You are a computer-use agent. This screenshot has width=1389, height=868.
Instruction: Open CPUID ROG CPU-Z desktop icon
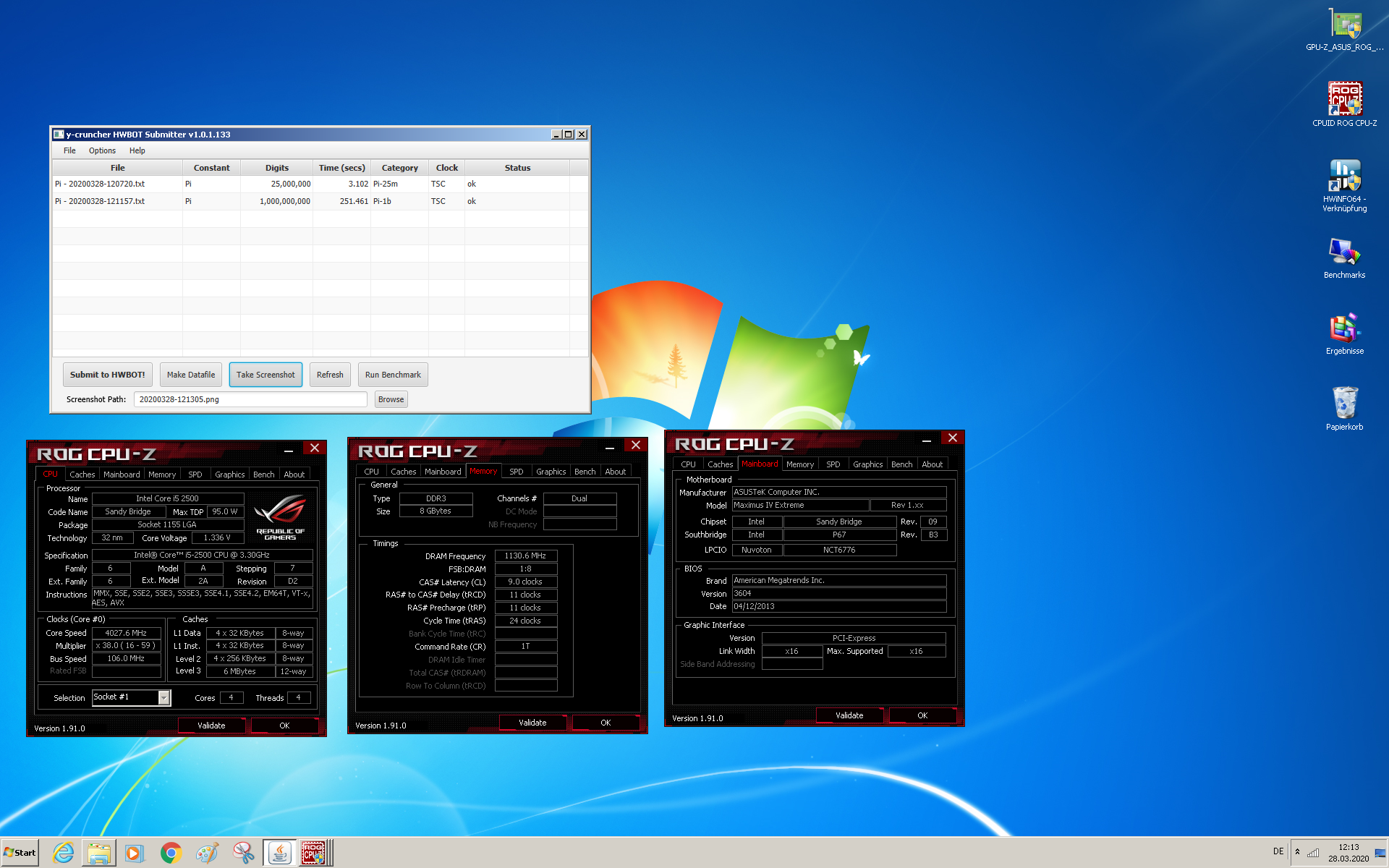click(x=1344, y=105)
